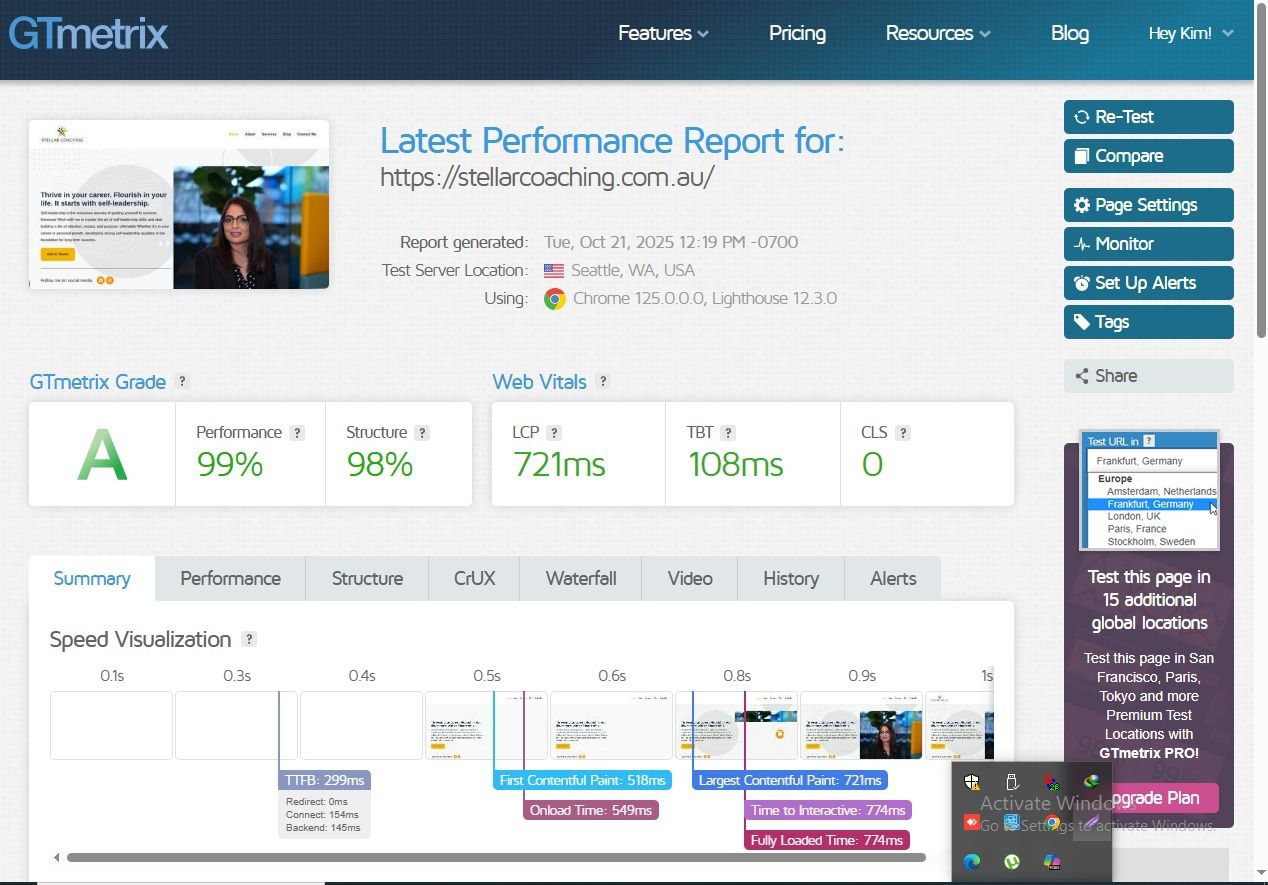Switch to the Waterfall tab
Viewport: 1268px width, 885px height.
pyautogui.click(x=581, y=579)
